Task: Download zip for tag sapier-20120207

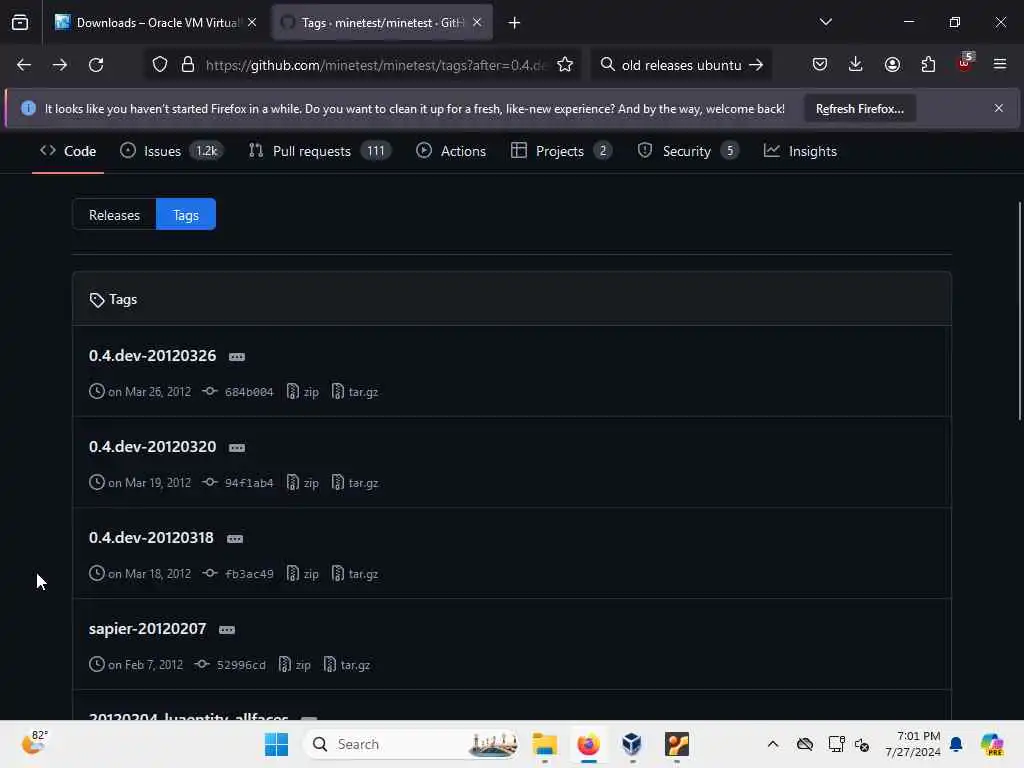Action: [x=295, y=664]
